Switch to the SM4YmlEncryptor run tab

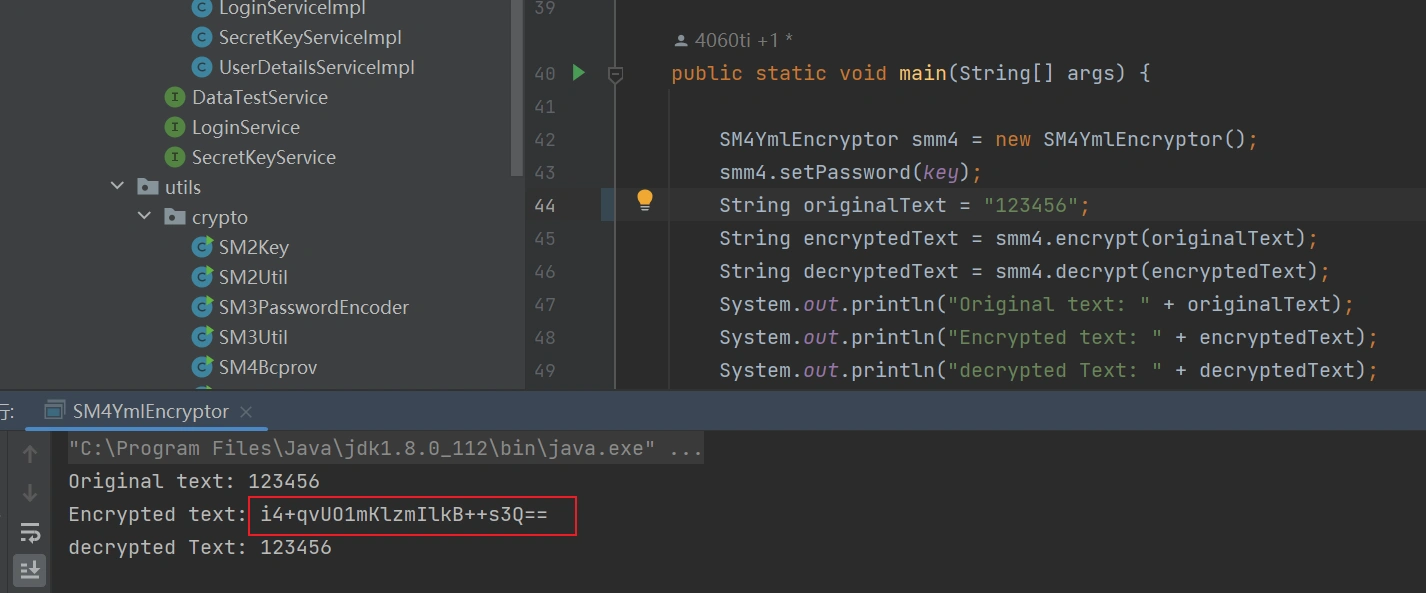click(x=150, y=412)
